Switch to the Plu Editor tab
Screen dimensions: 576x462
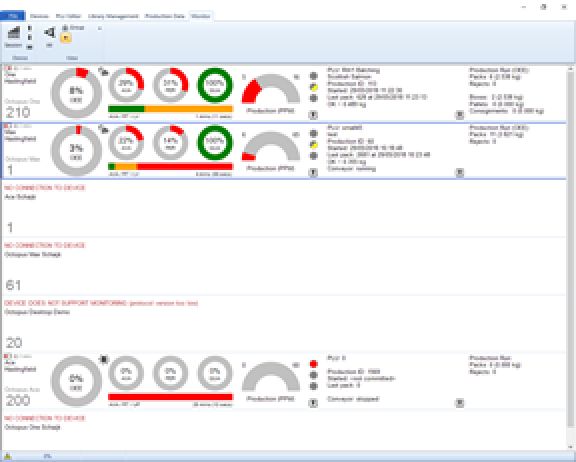(x=68, y=17)
